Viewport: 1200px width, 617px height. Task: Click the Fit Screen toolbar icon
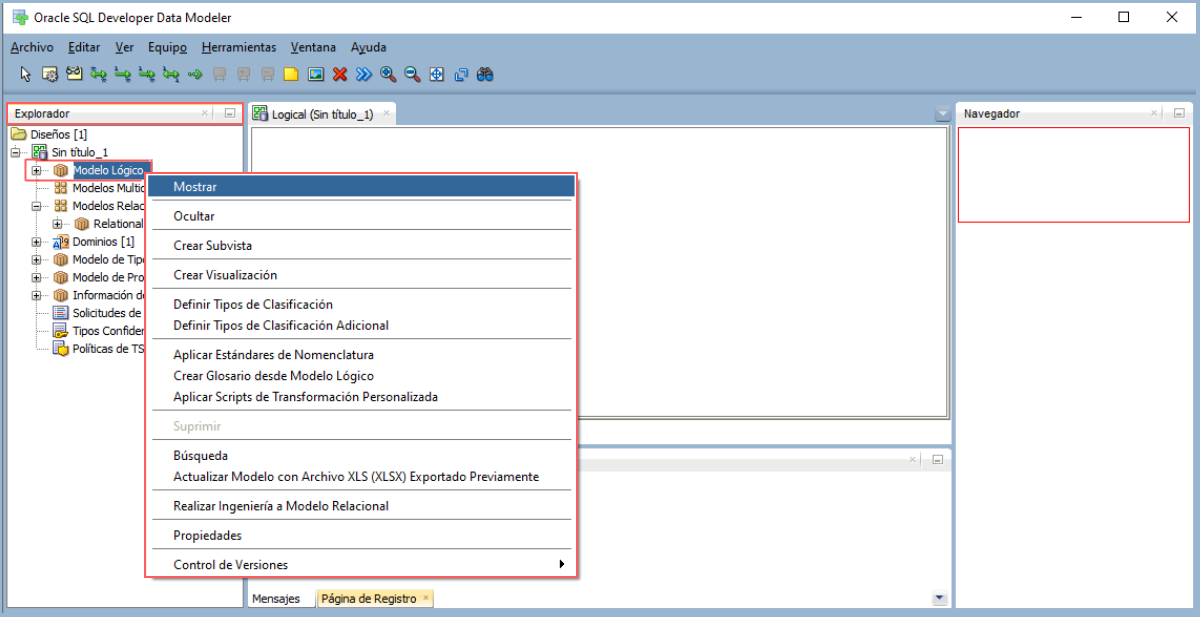436,74
